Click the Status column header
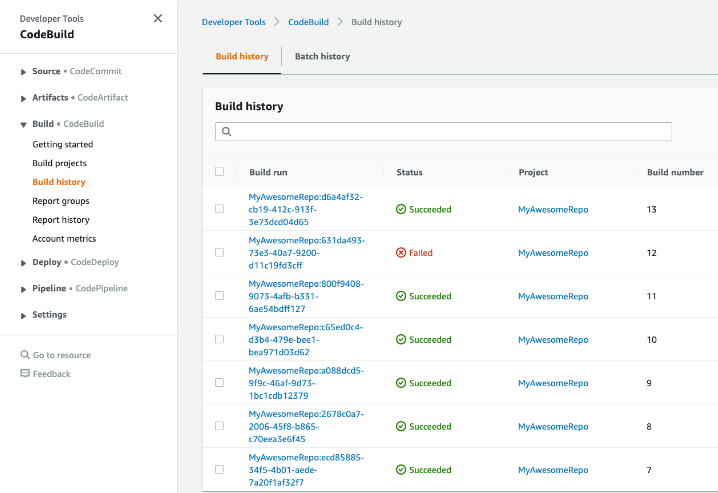 click(x=409, y=172)
